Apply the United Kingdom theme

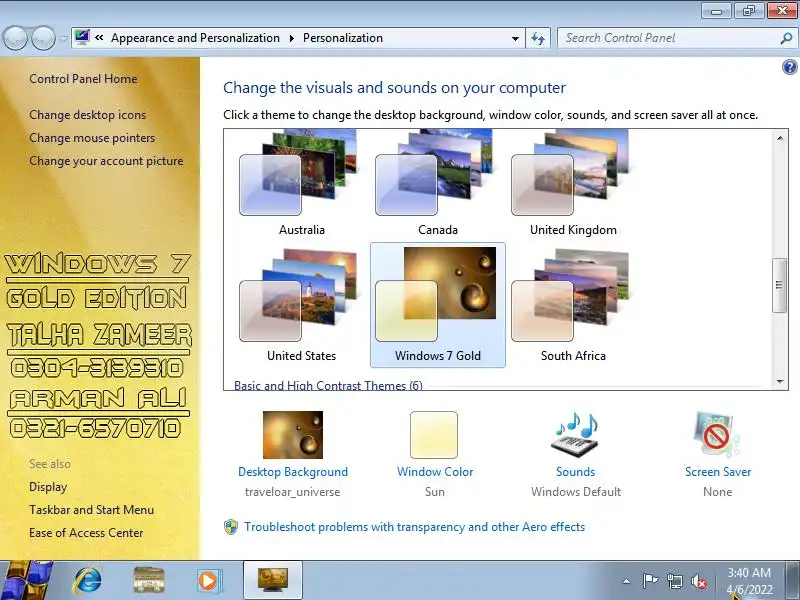[573, 184]
